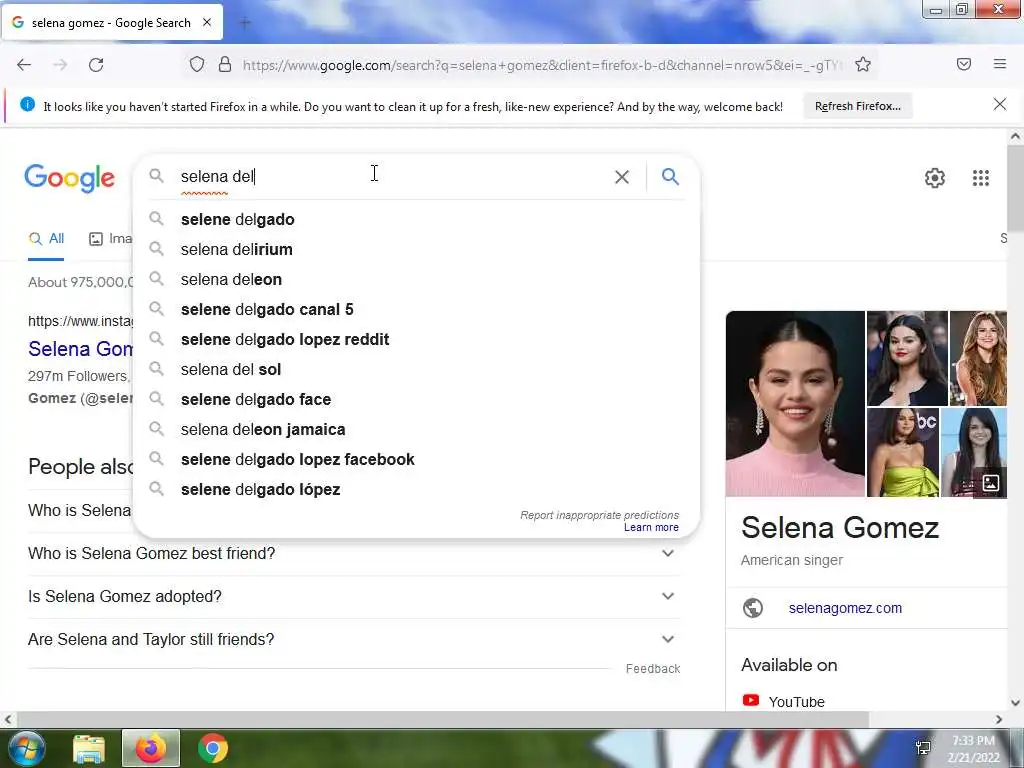This screenshot has height=768, width=1024.
Task: Reload the page with the refresh icon
Action: click(96, 65)
